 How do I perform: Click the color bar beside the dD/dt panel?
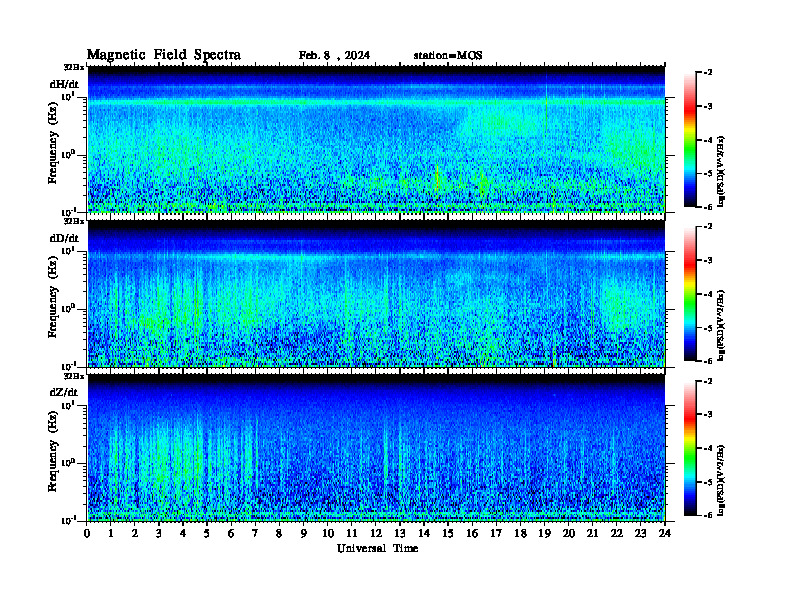[689, 293]
